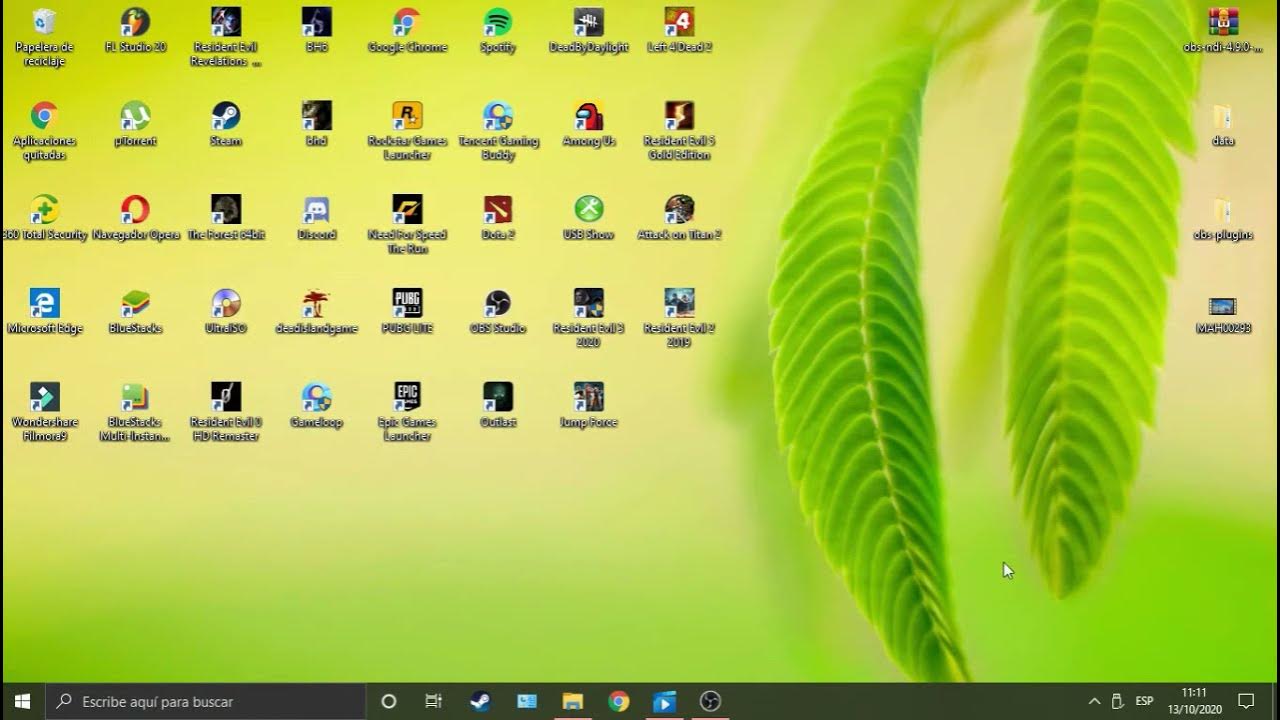
Task: Switch to Chrome on the taskbar
Action: [618, 701]
